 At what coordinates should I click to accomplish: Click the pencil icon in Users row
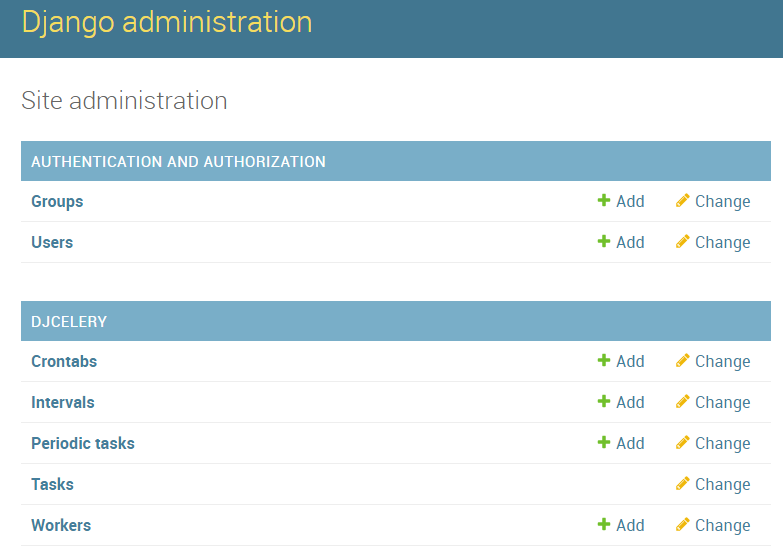(x=683, y=242)
